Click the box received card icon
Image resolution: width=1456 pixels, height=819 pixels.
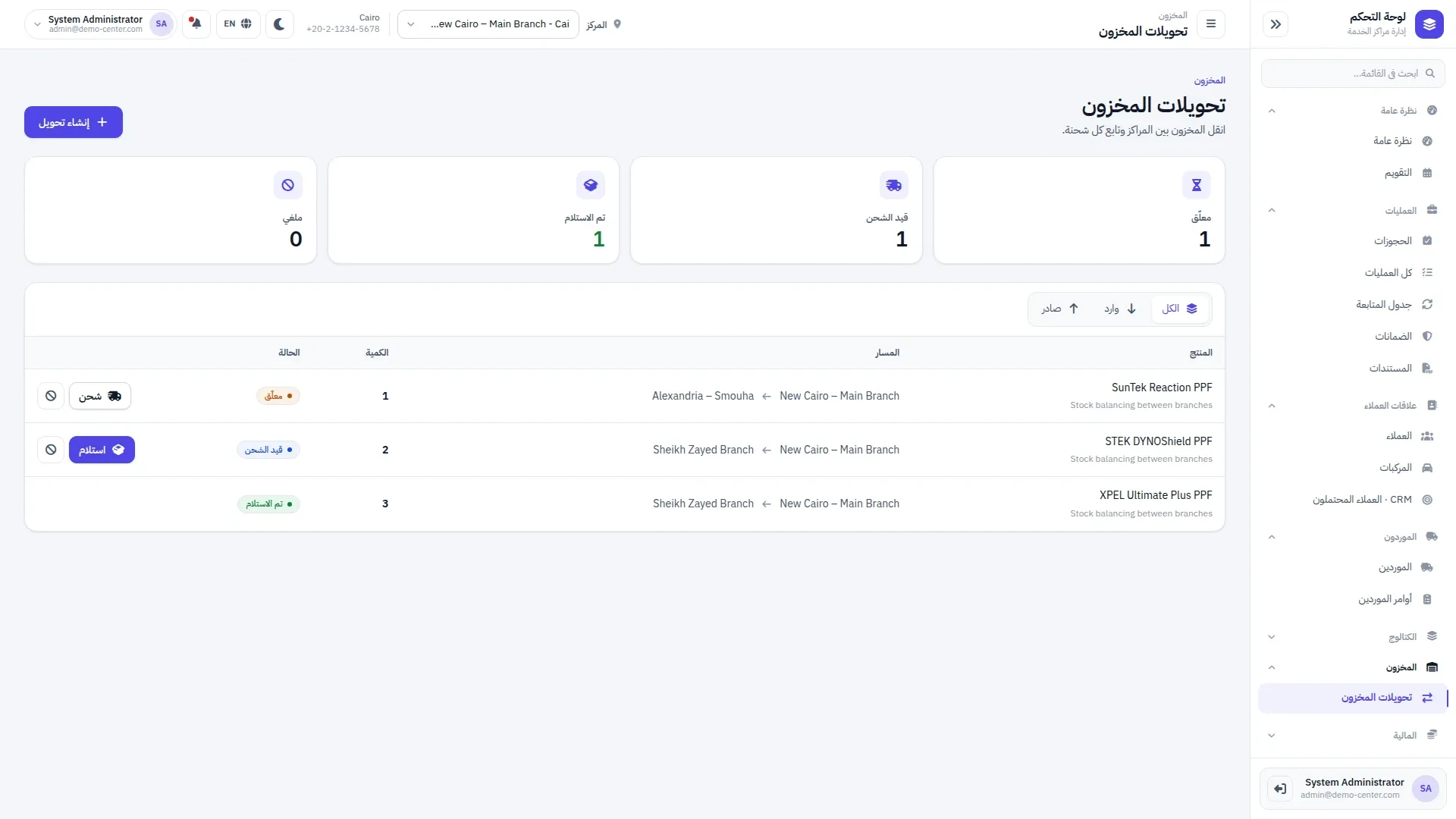click(591, 185)
